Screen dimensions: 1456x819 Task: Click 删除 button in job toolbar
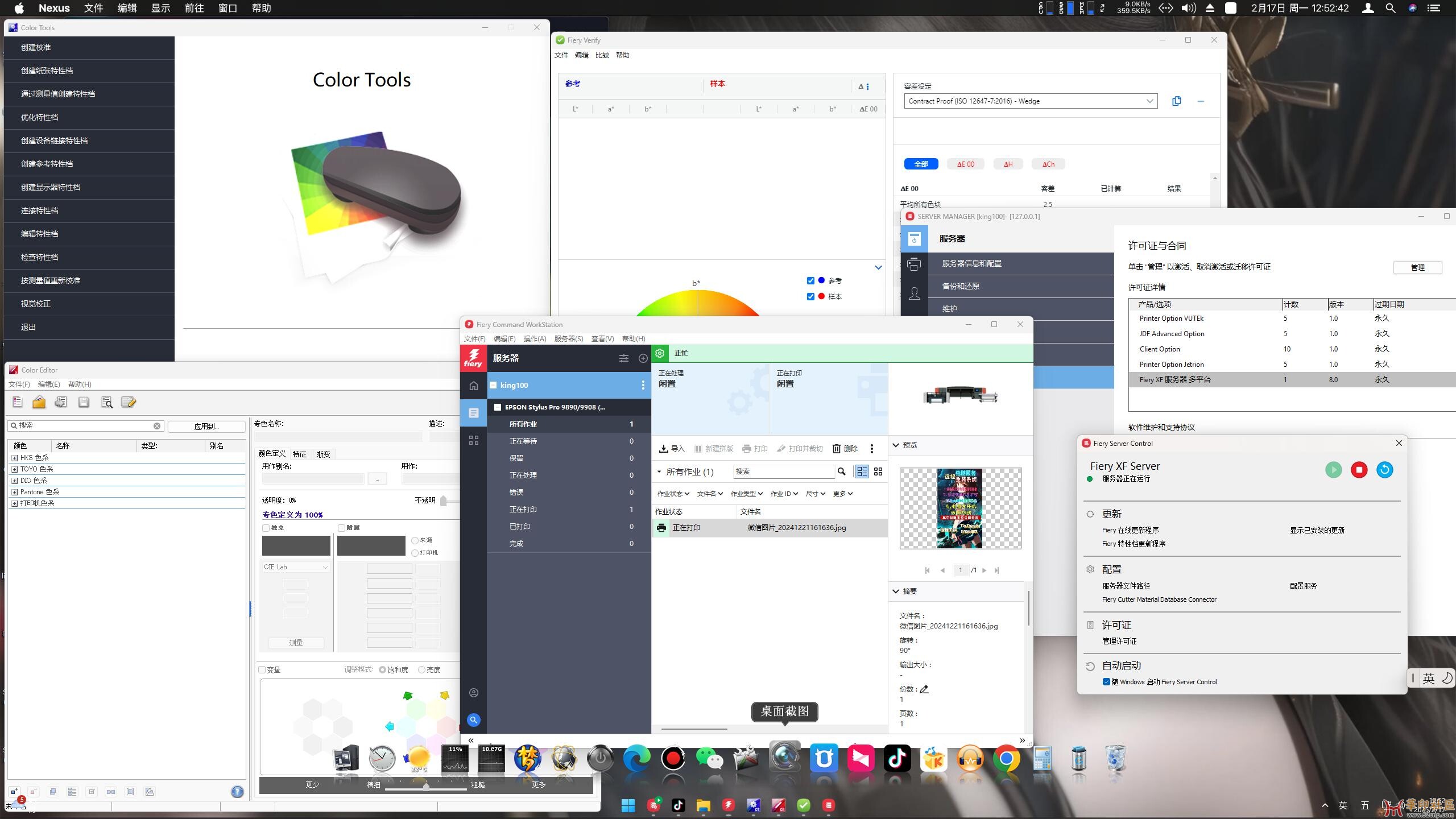point(845,449)
